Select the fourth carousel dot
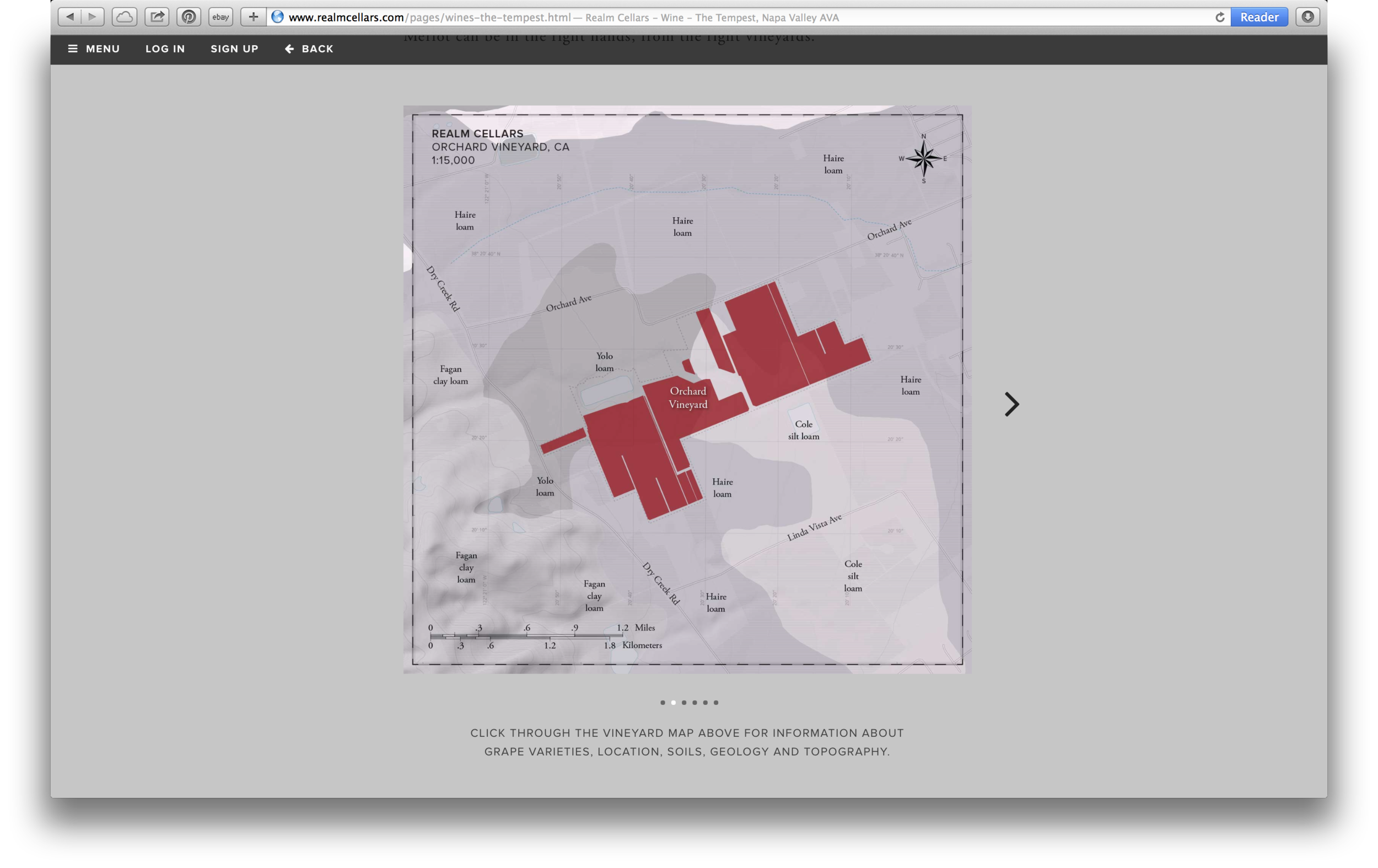This screenshot has height=868, width=1378. click(x=695, y=703)
